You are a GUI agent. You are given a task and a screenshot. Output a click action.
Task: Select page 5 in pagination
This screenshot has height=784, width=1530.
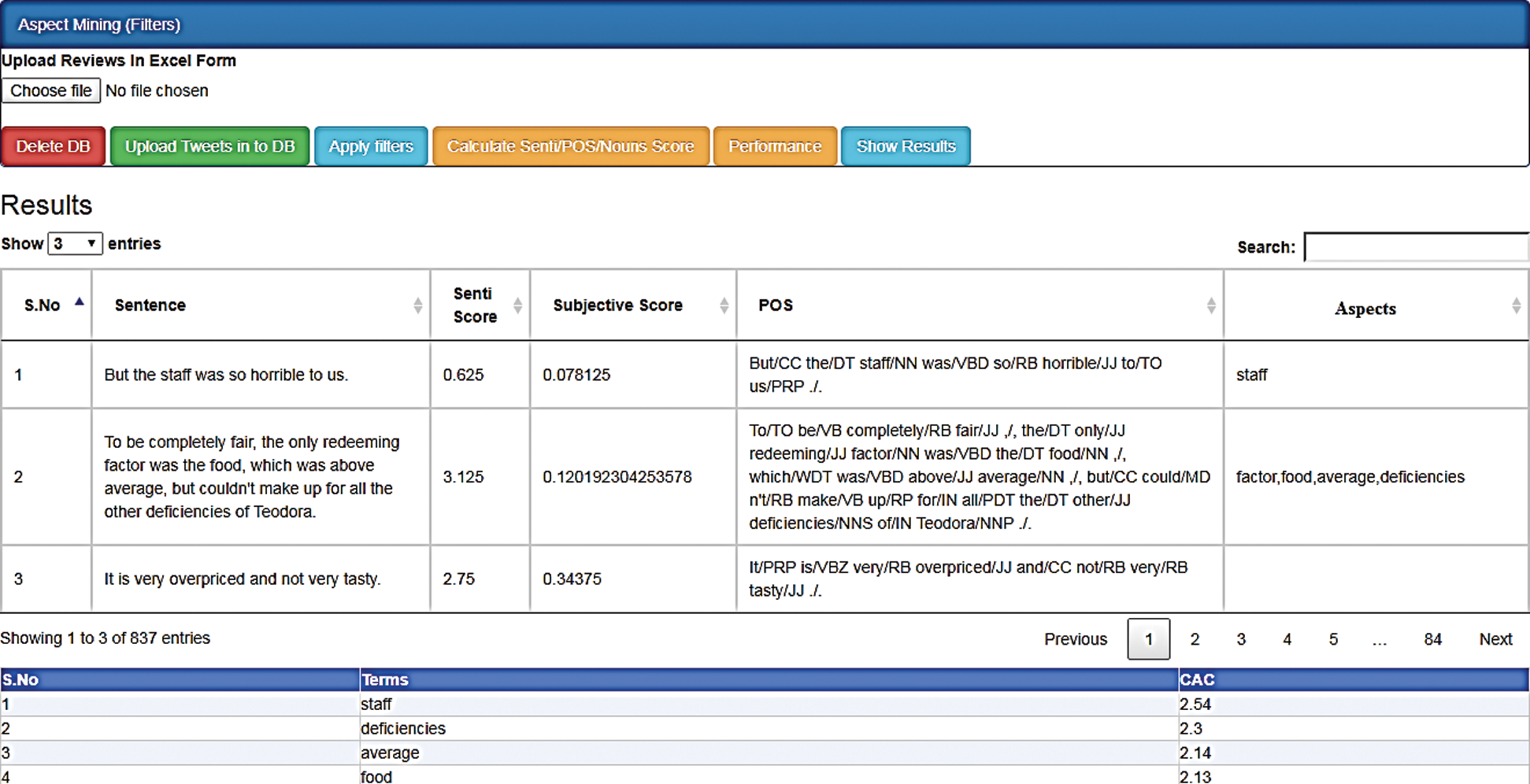pos(1333,639)
